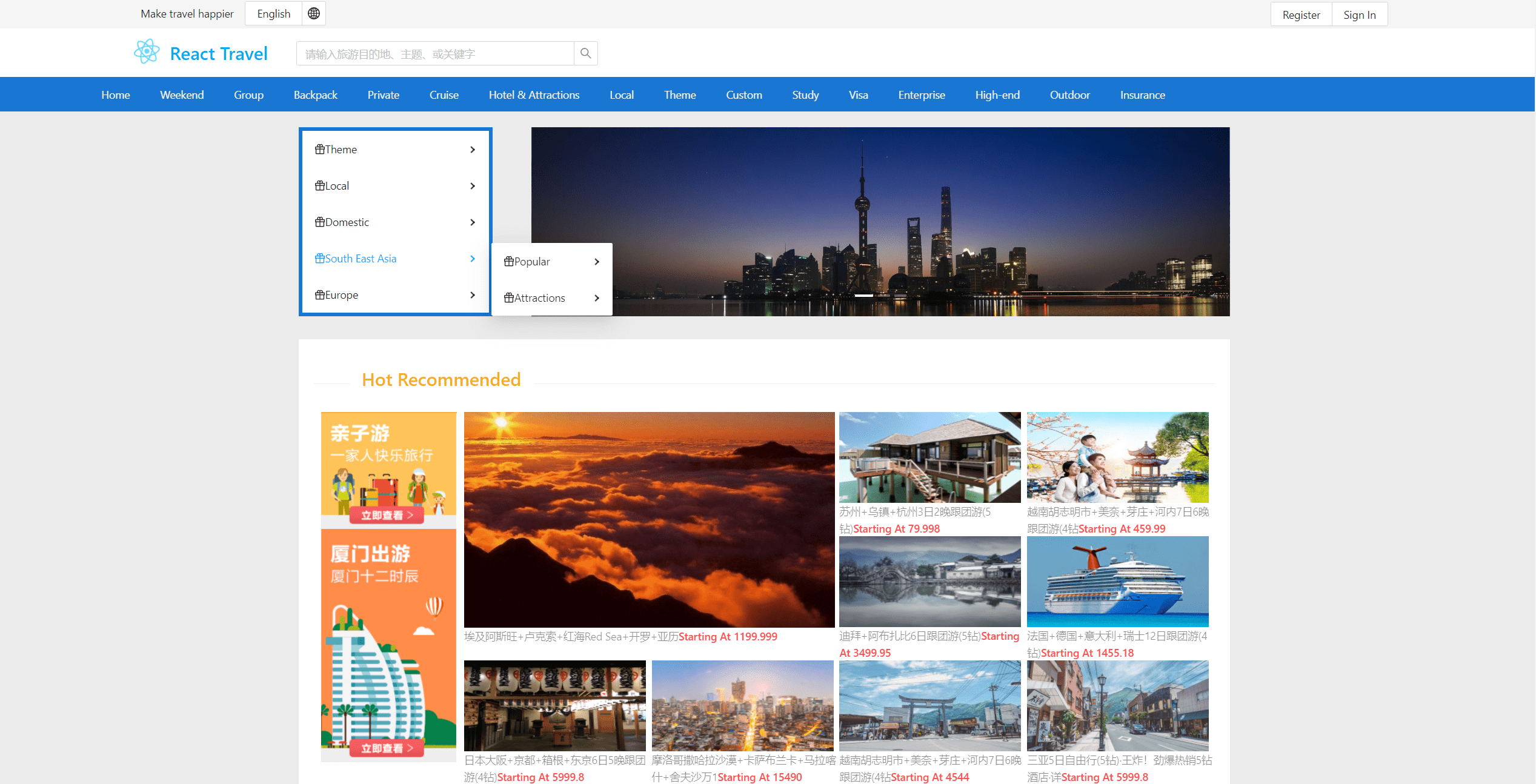Click the gift icon next to Theme
The height and width of the screenshot is (784, 1536).
click(x=320, y=149)
